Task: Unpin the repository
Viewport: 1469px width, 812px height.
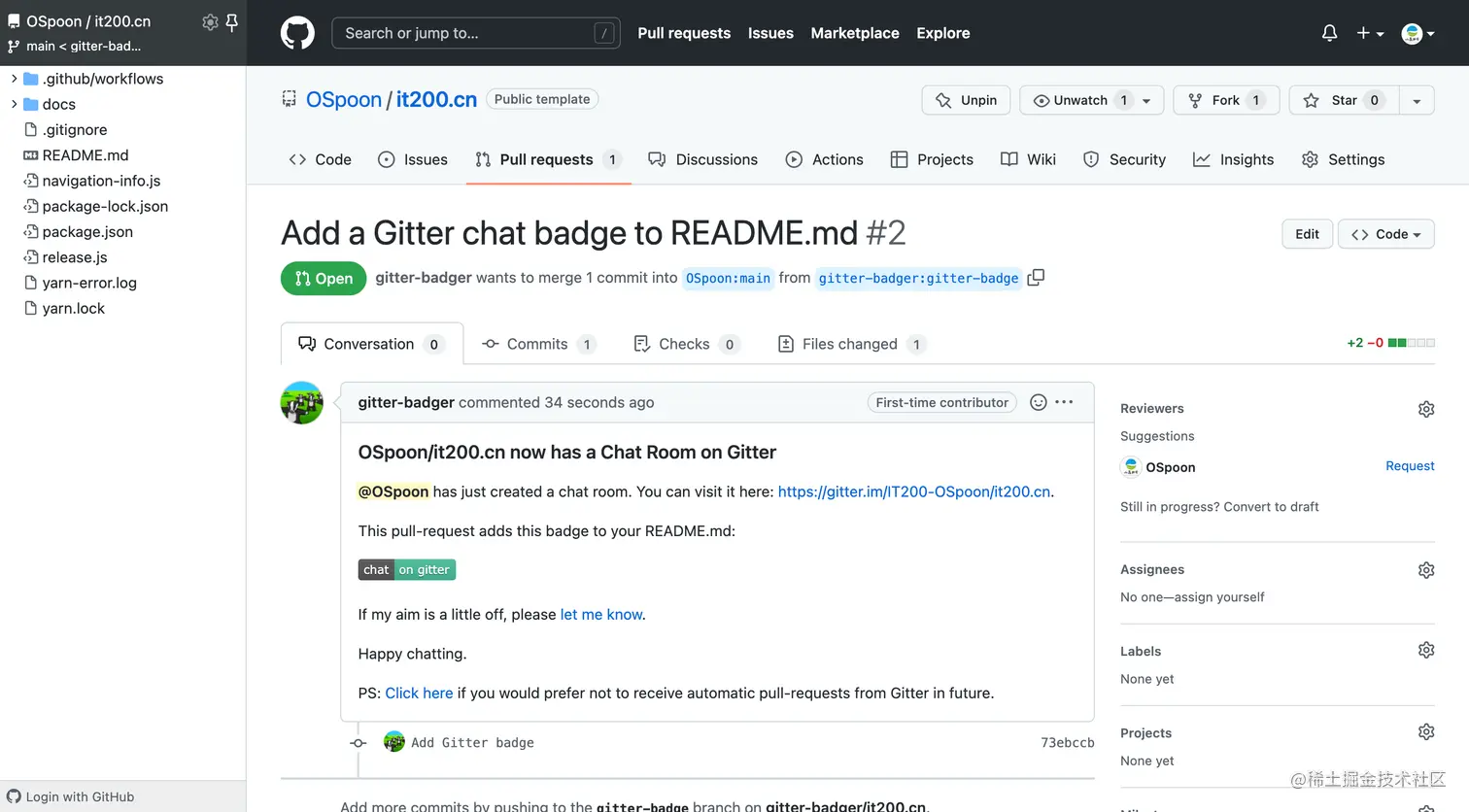Action: click(966, 100)
